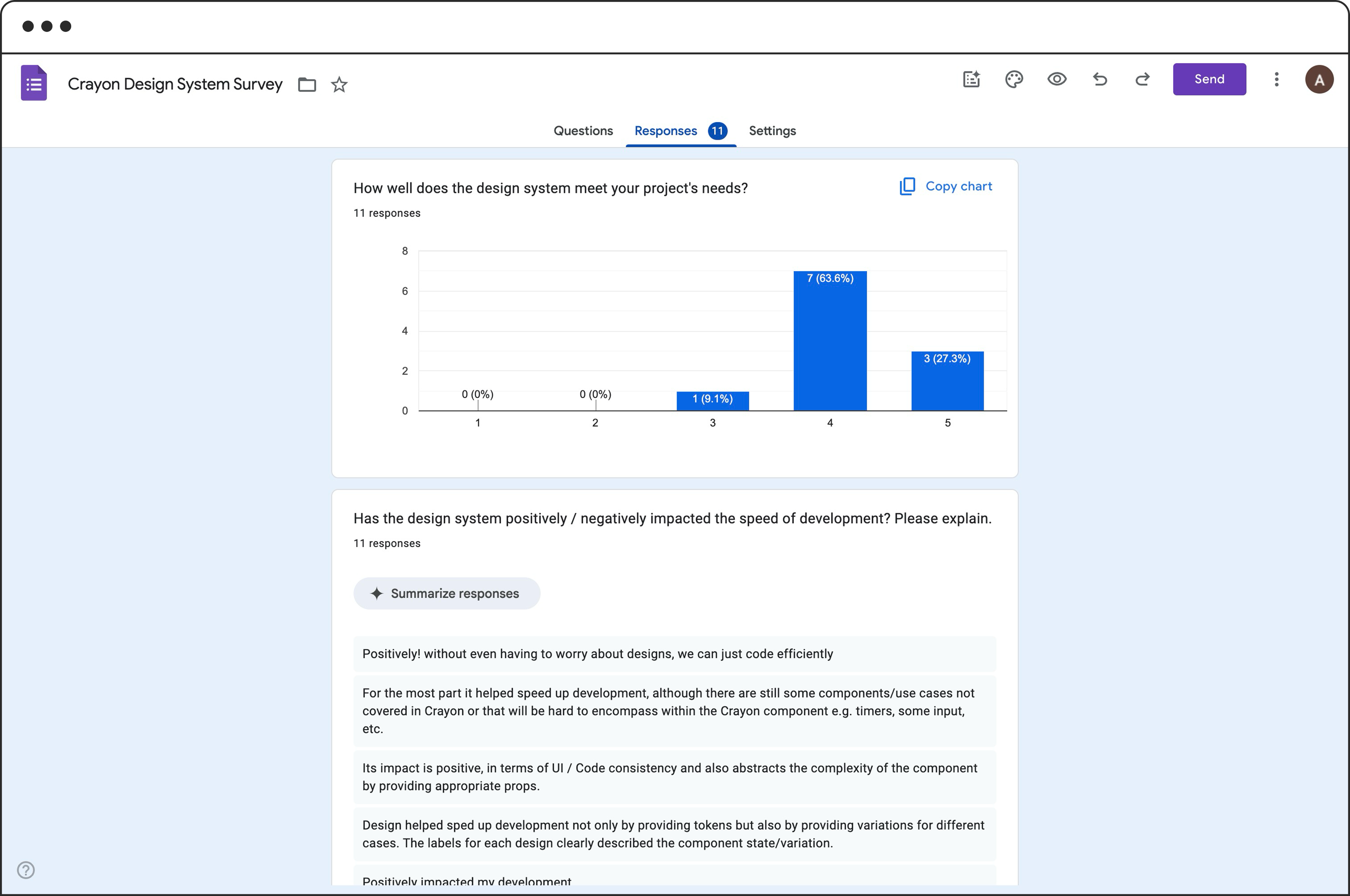Click the response starting "Positively! without even"
The image size is (1350, 896).
pos(674,654)
